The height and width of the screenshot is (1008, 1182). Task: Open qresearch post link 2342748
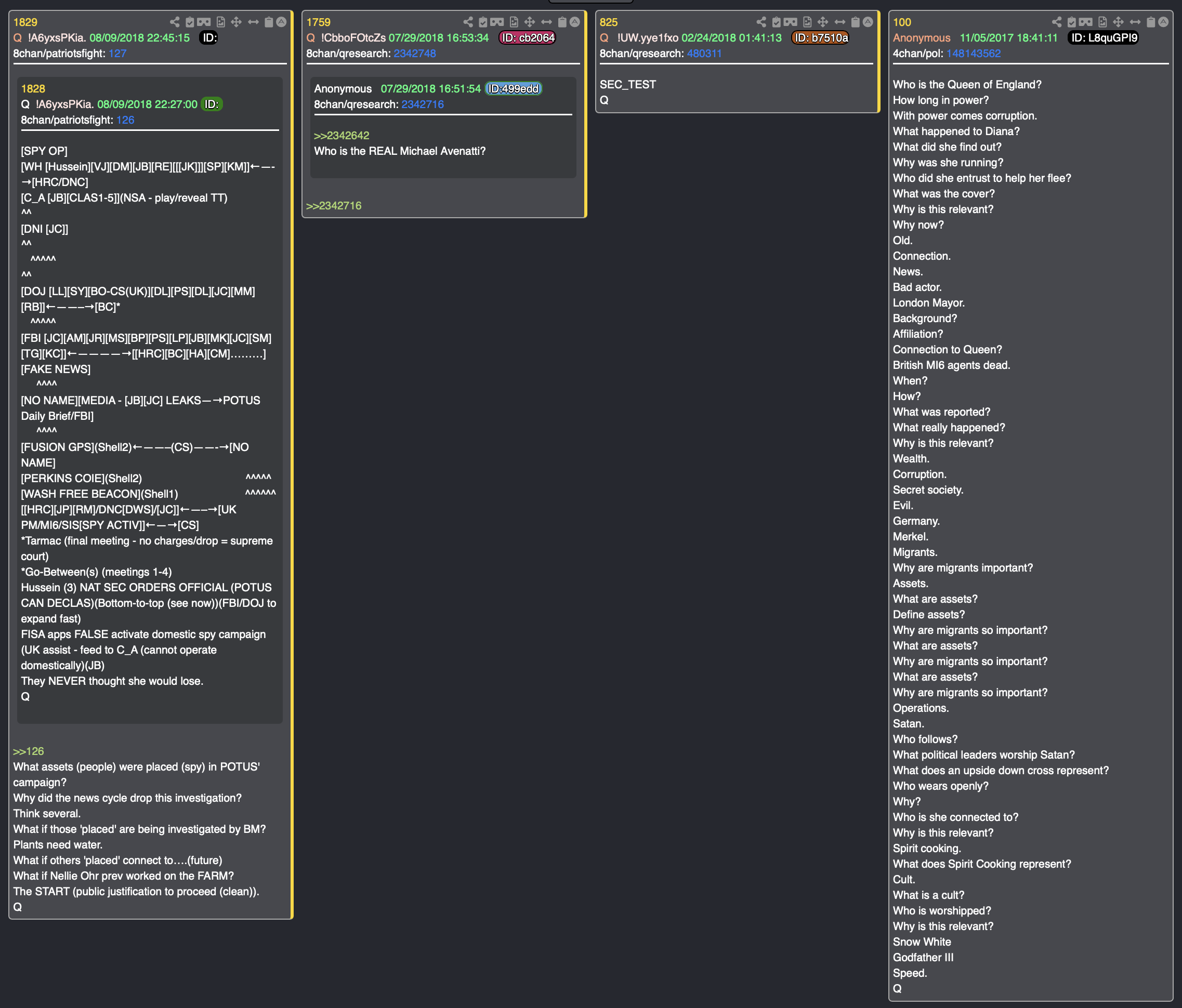[x=415, y=54]
